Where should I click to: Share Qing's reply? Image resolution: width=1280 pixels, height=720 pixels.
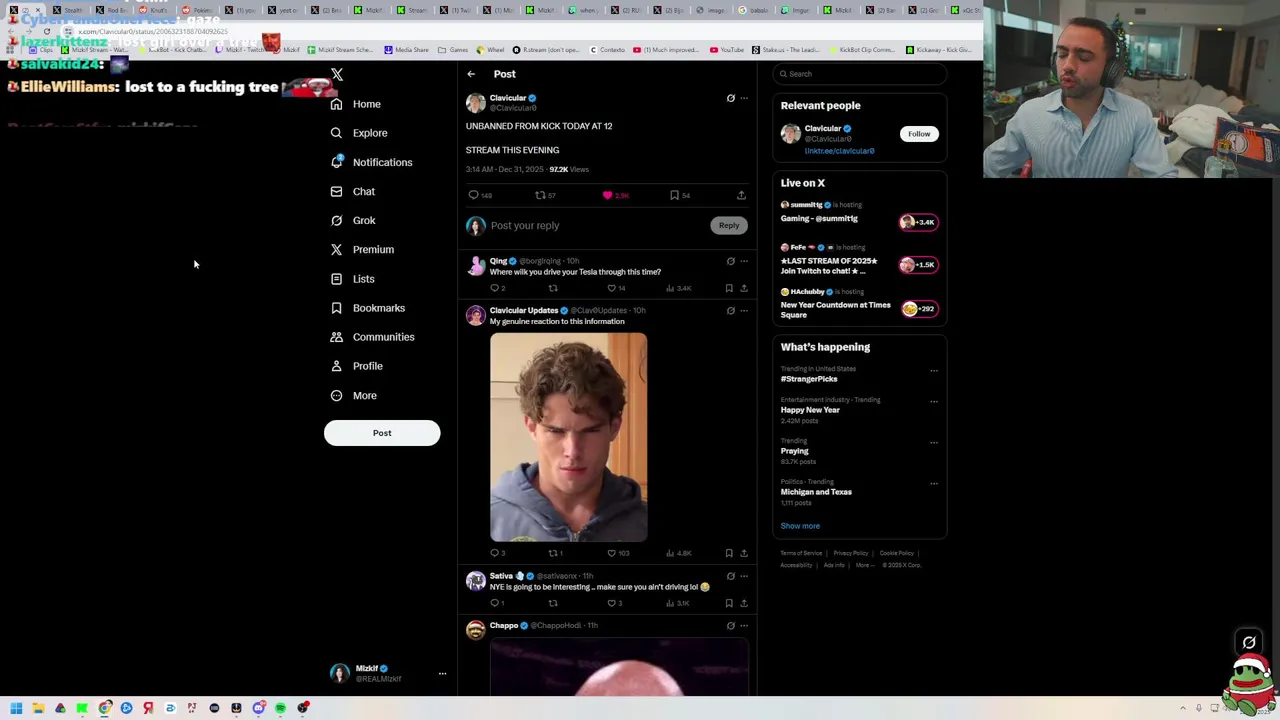point(743,288)
